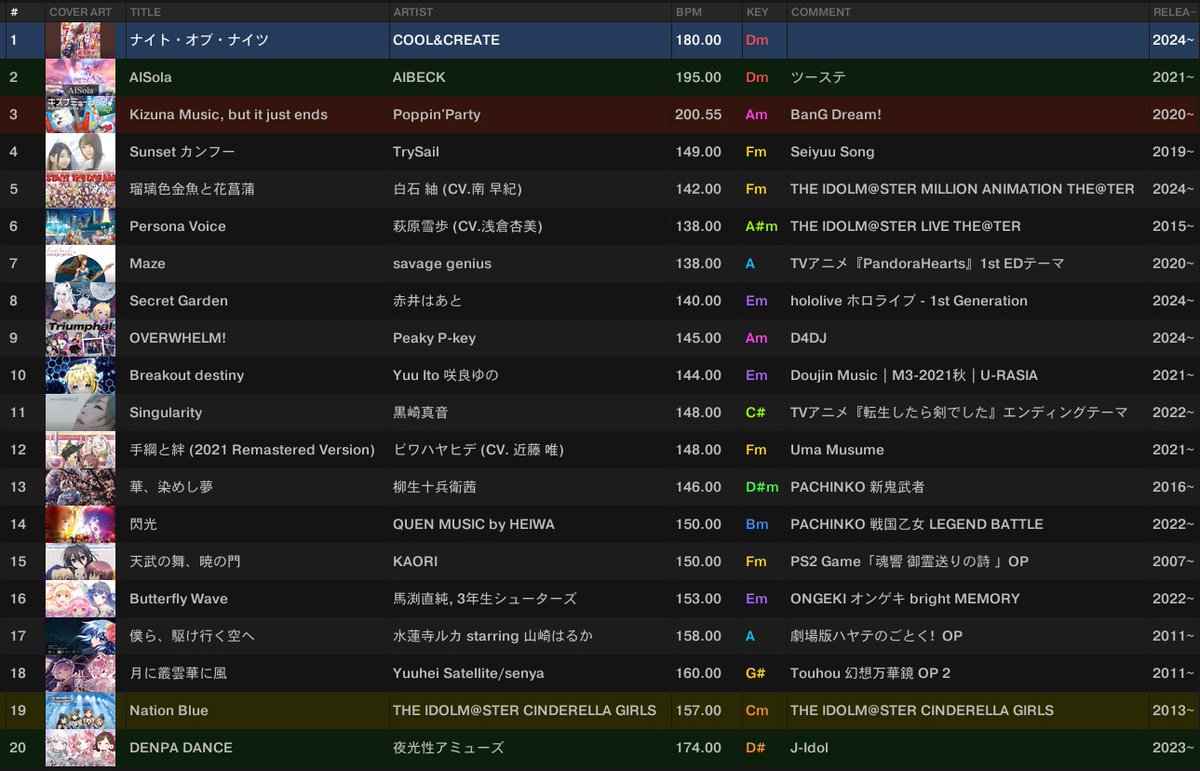The width and height of the screenshot is (1200, 771).
Task: Select the title 僕ら、駆け行く空へ
Action: (192, 636)
